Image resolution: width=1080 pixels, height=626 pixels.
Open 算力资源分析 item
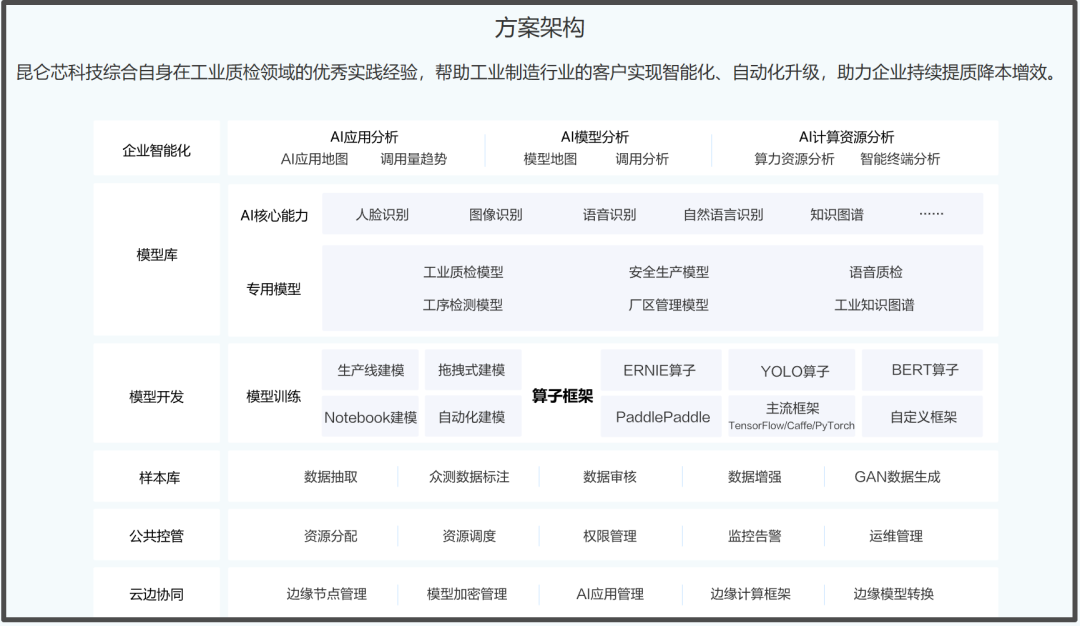point(794,159)
